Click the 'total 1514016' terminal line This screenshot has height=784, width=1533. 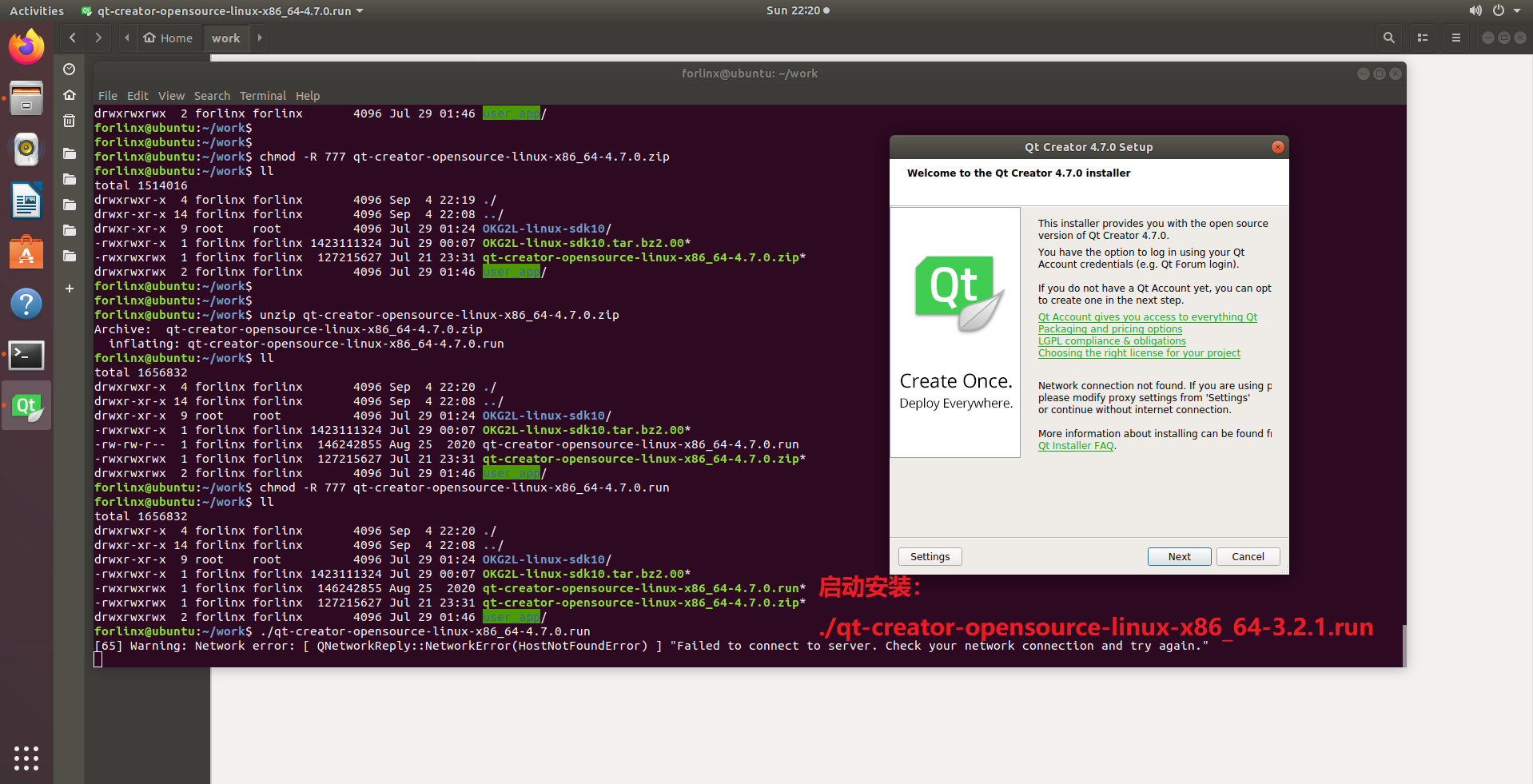point(141,185)
